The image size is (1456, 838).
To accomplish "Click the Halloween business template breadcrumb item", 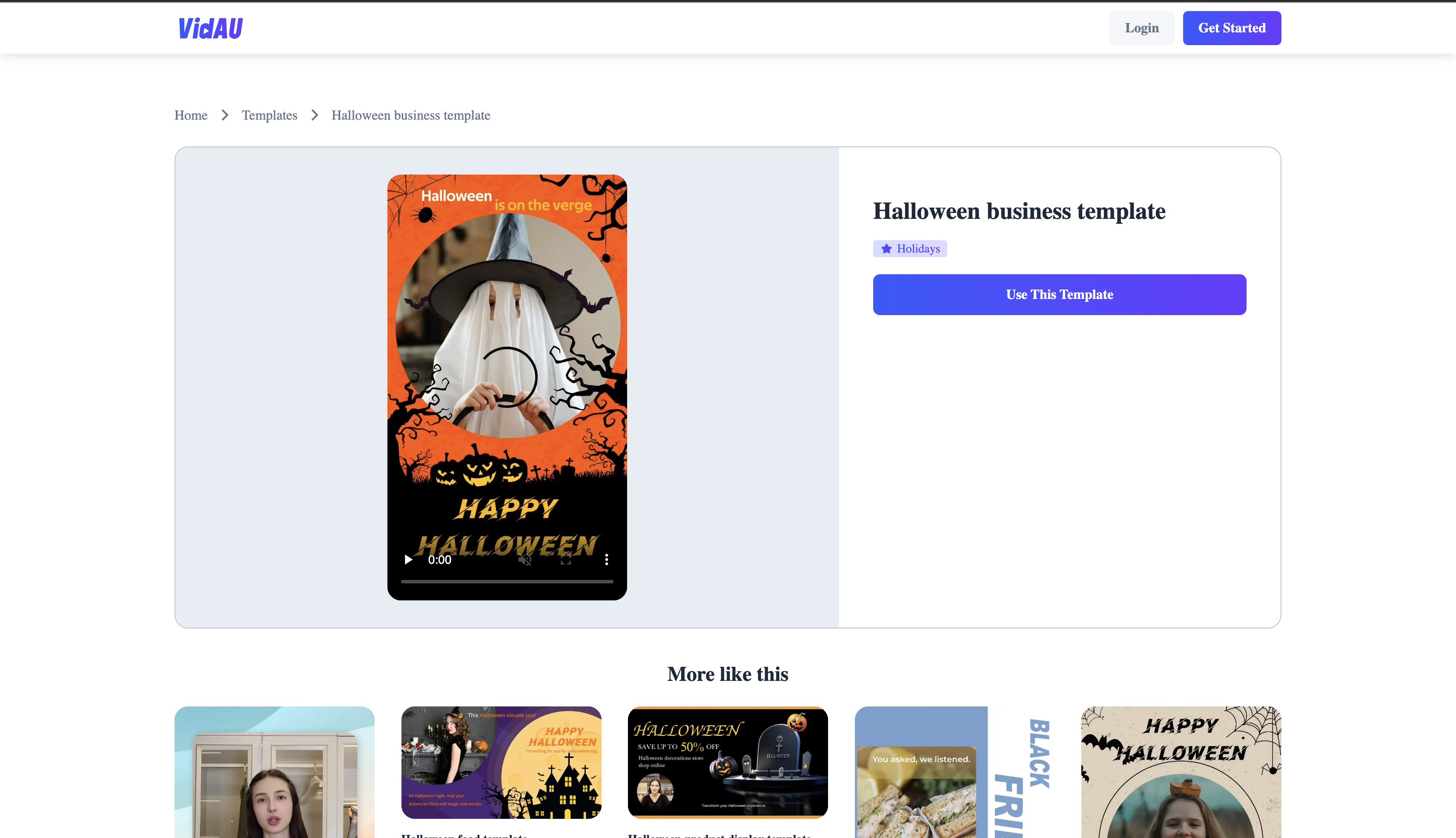I will (x=410, y=115).
